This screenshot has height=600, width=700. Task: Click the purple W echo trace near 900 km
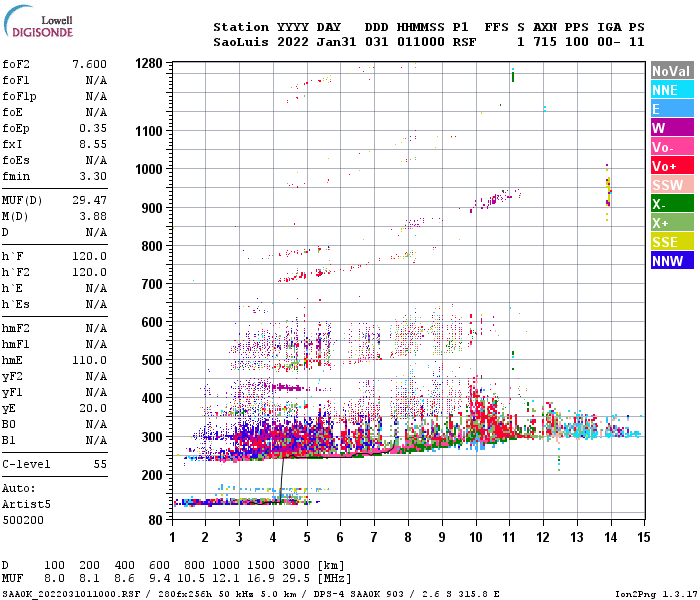pos(495,200)
